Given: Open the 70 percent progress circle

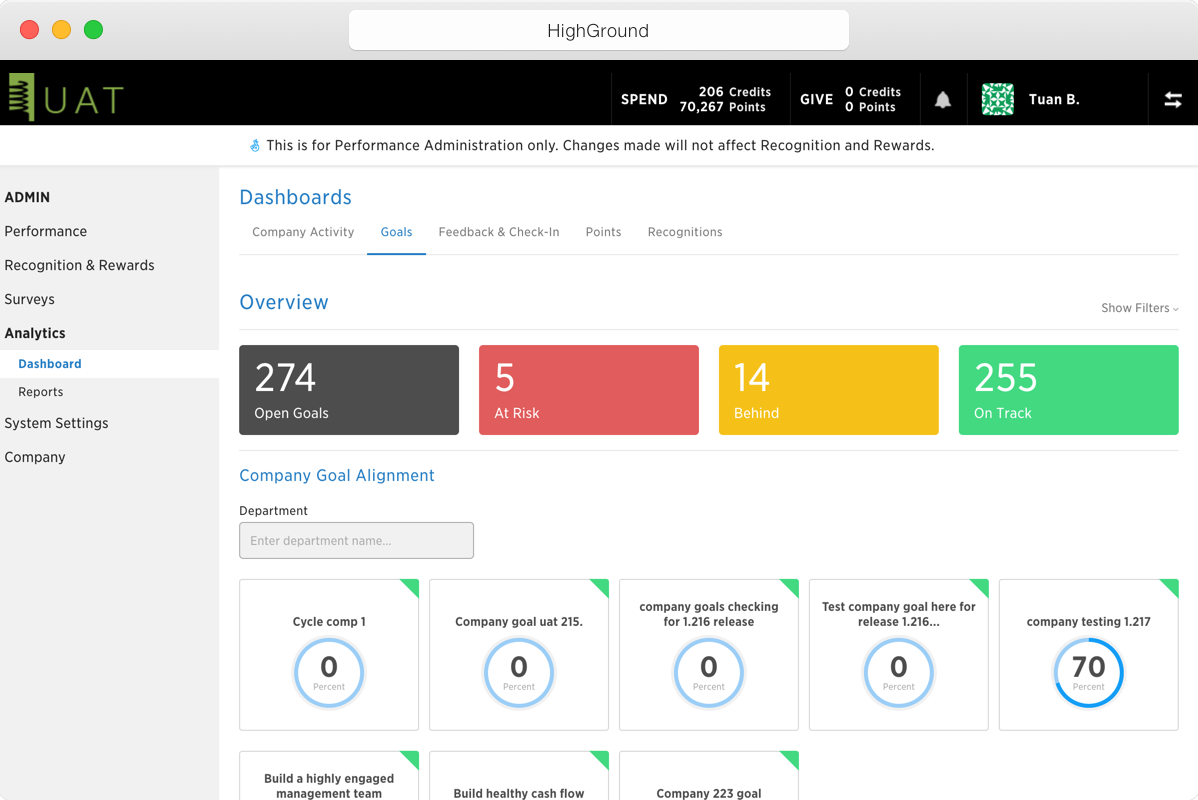Looking at the screenshot, I should click(1088, 672).
